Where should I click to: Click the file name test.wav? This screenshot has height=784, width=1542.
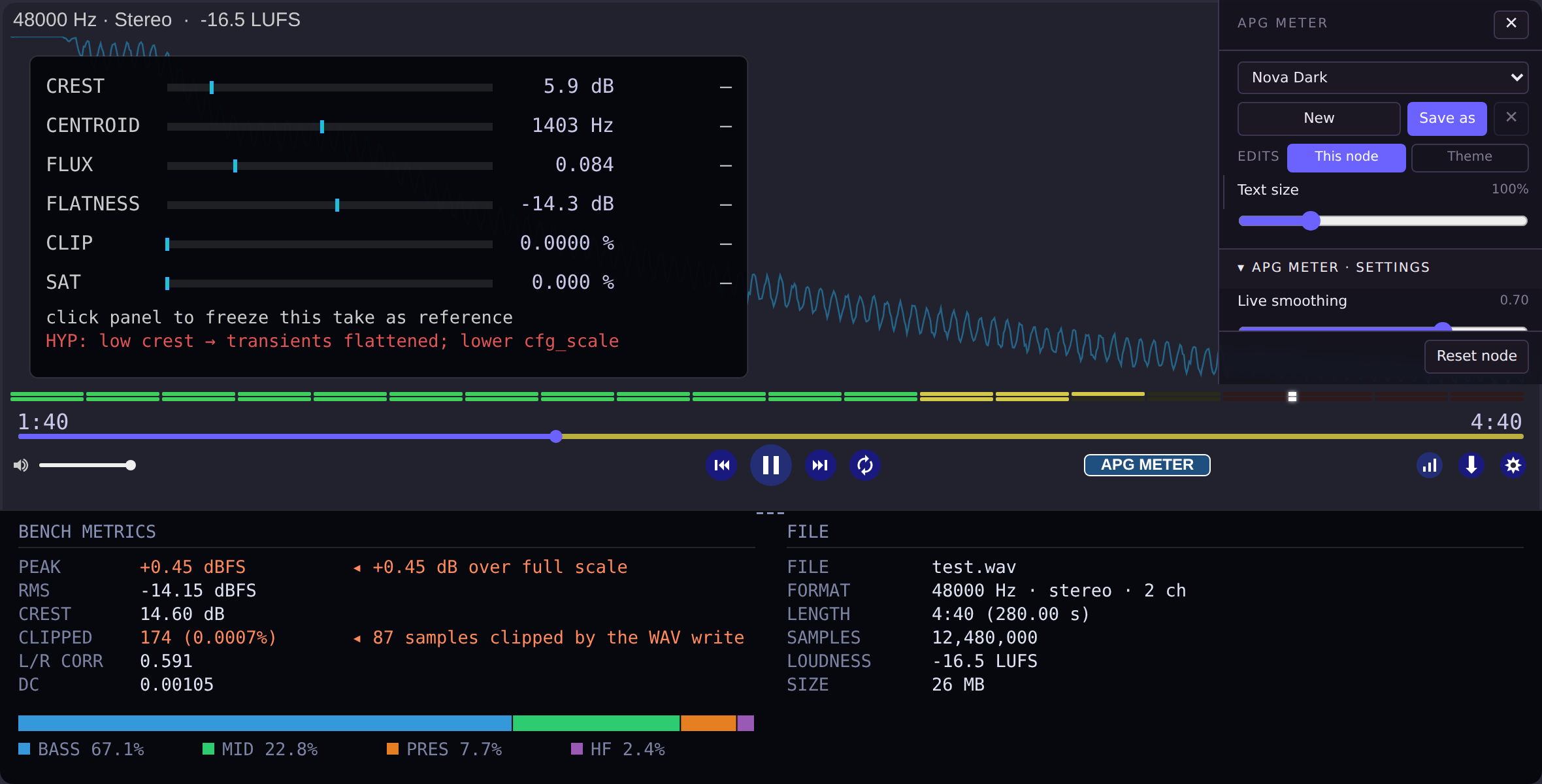[974, 567]
